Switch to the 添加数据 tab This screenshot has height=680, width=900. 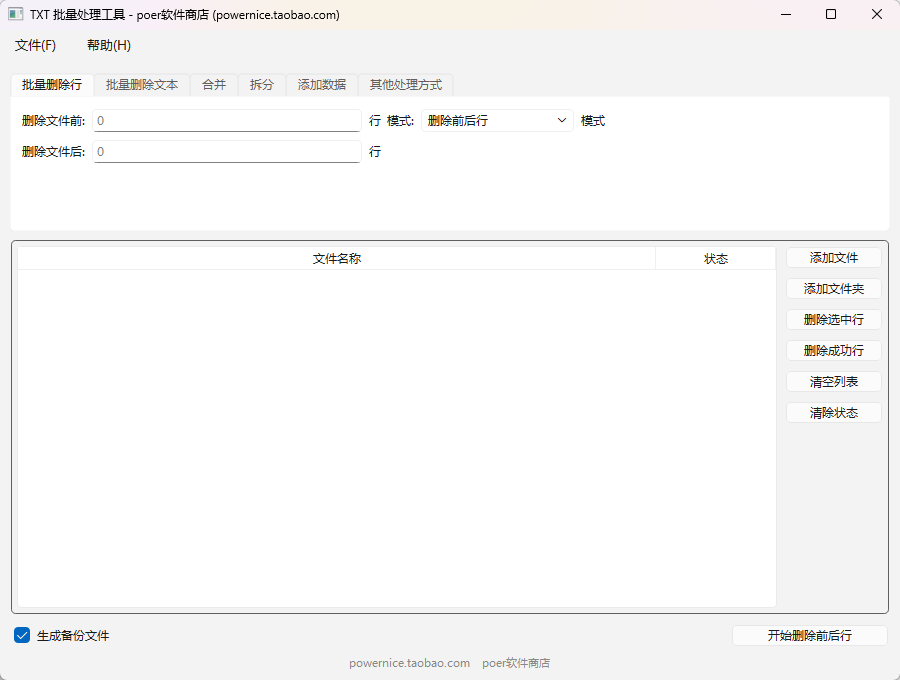point(321,85)
